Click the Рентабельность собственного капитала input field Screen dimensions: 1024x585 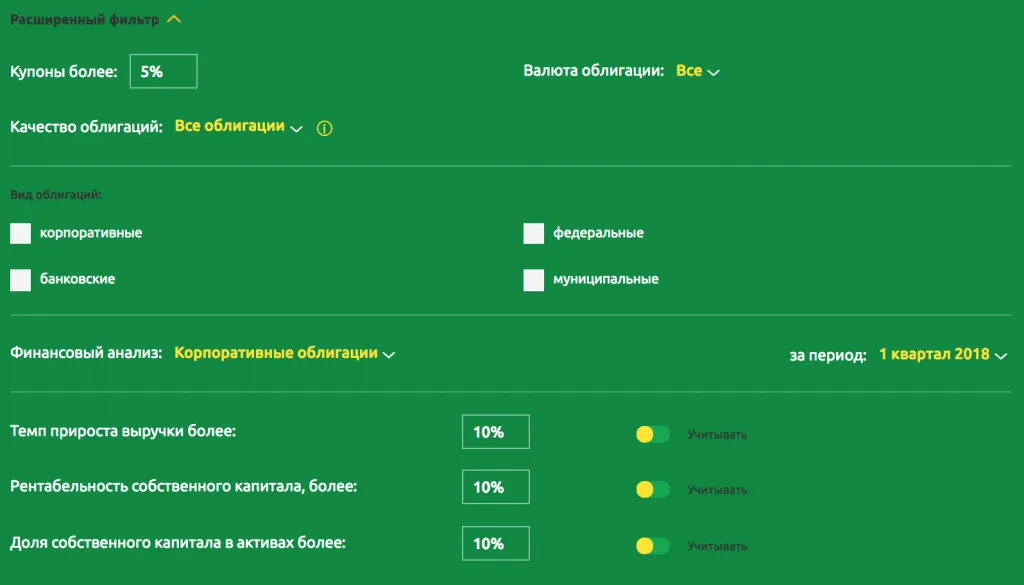point(495,487)
